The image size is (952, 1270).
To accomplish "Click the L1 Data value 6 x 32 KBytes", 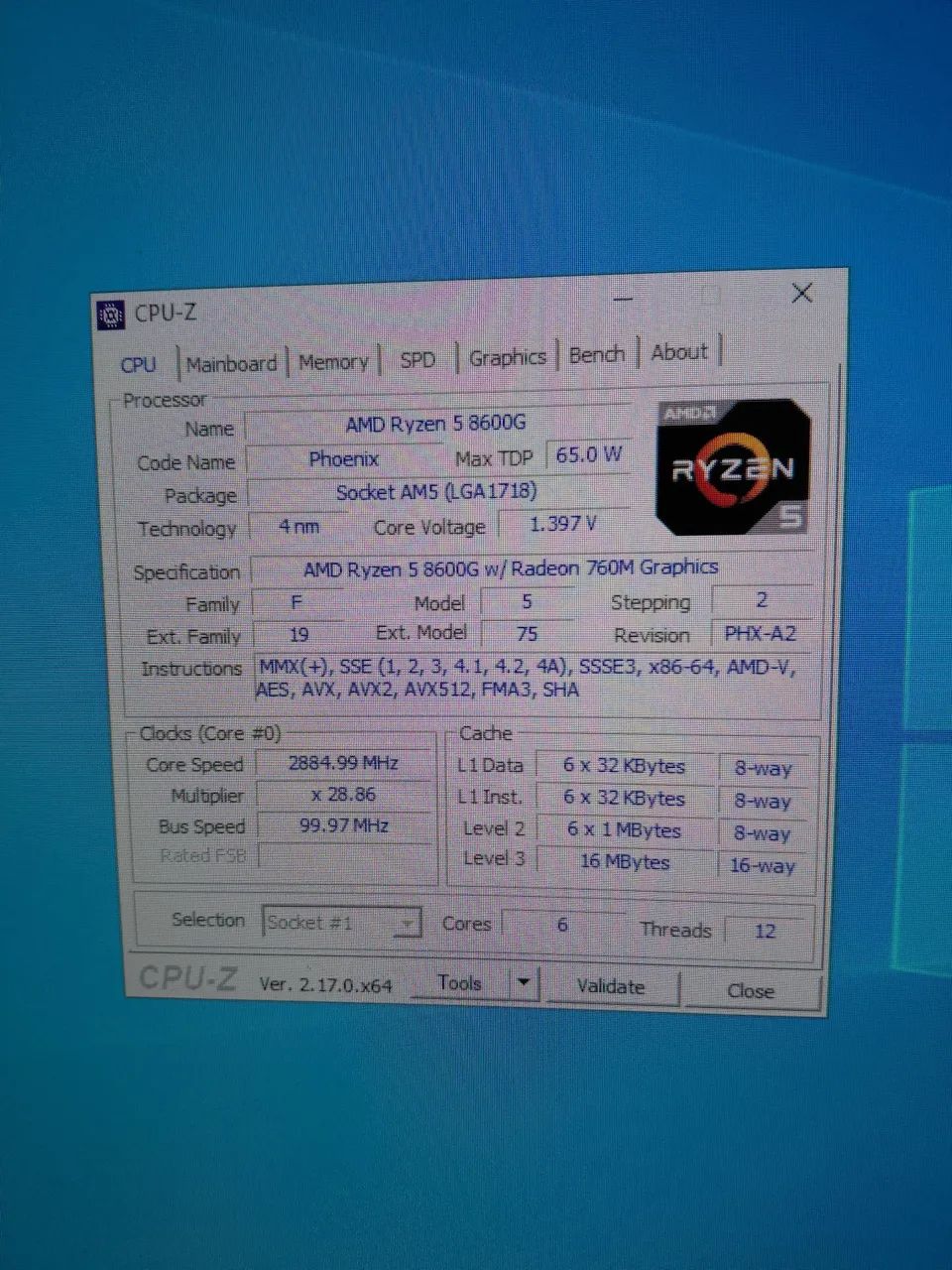I will (624, 766).
